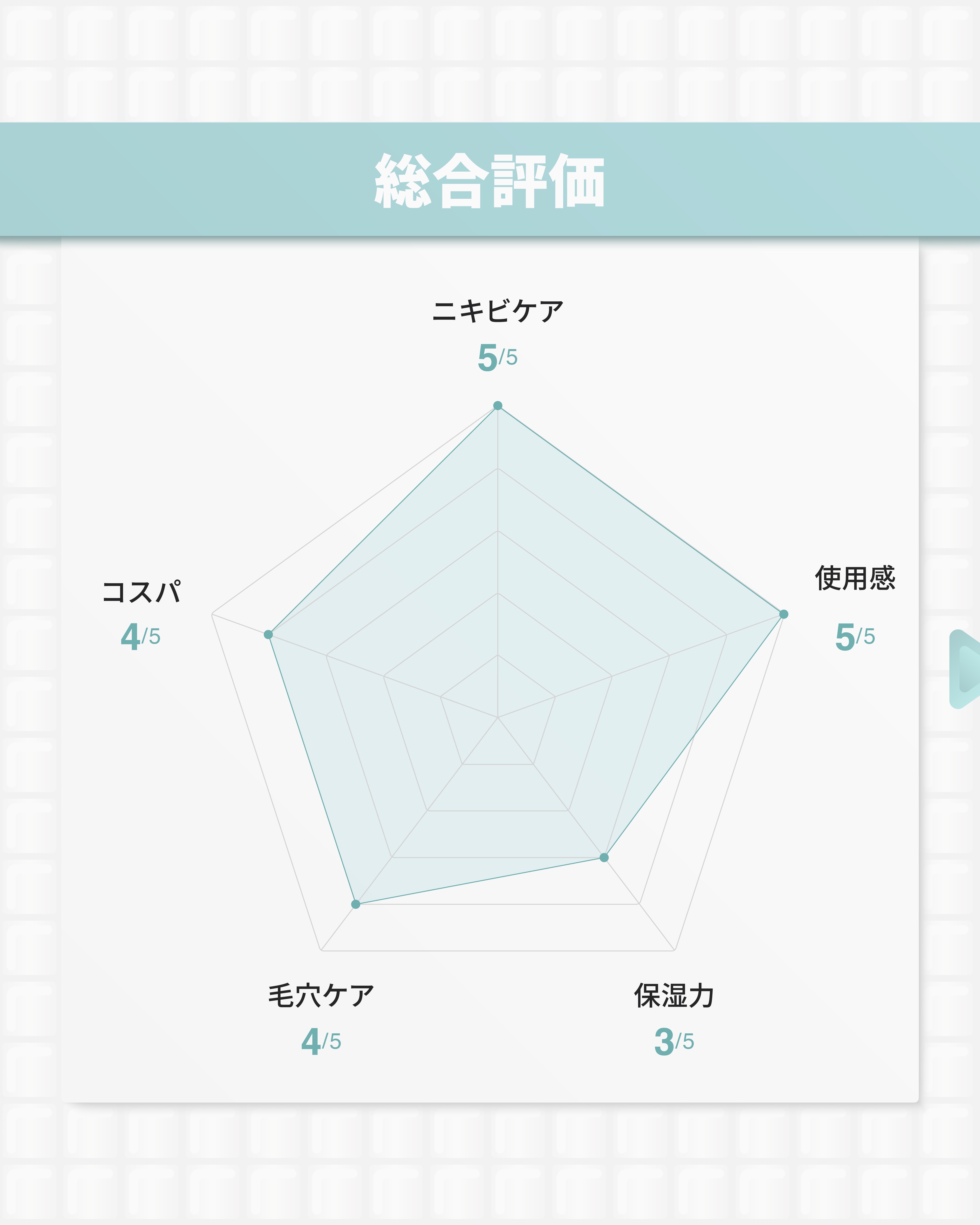Click the ニキビケア axis label
This screenshot has width=980, height=1225.
coord(498,311)
